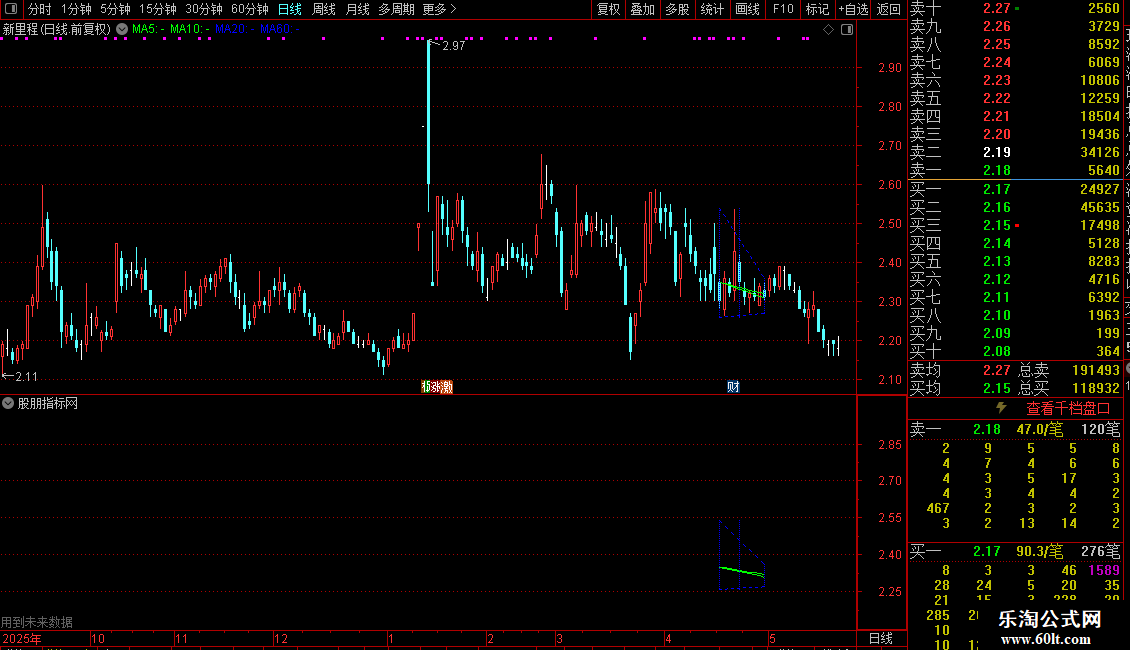Add stock via +自选 button

[x=853, y=9]
